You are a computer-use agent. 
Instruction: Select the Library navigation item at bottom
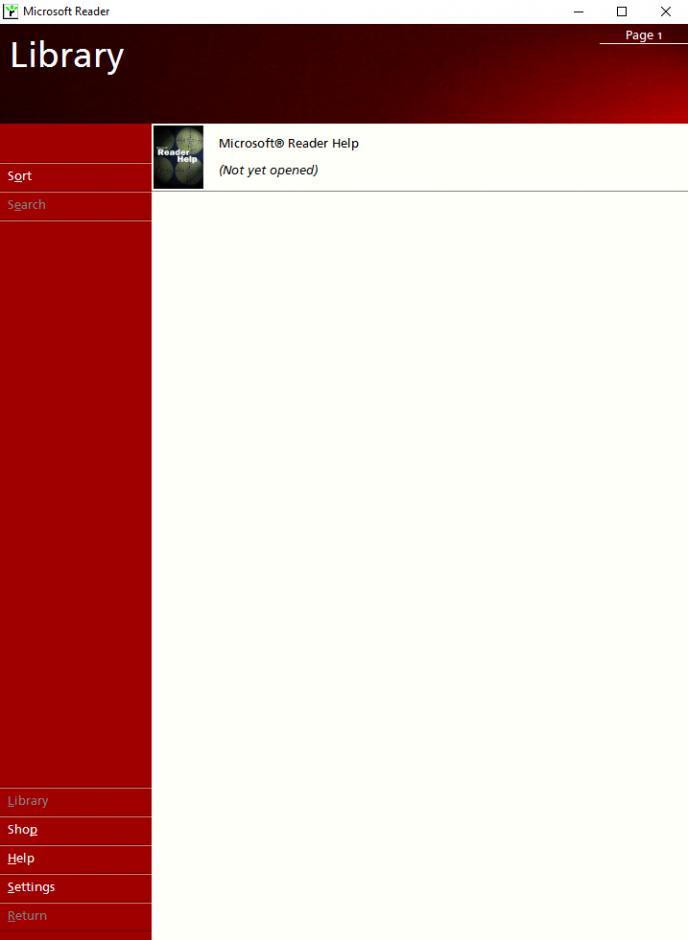pyautogui.click(x=28, y=801)
